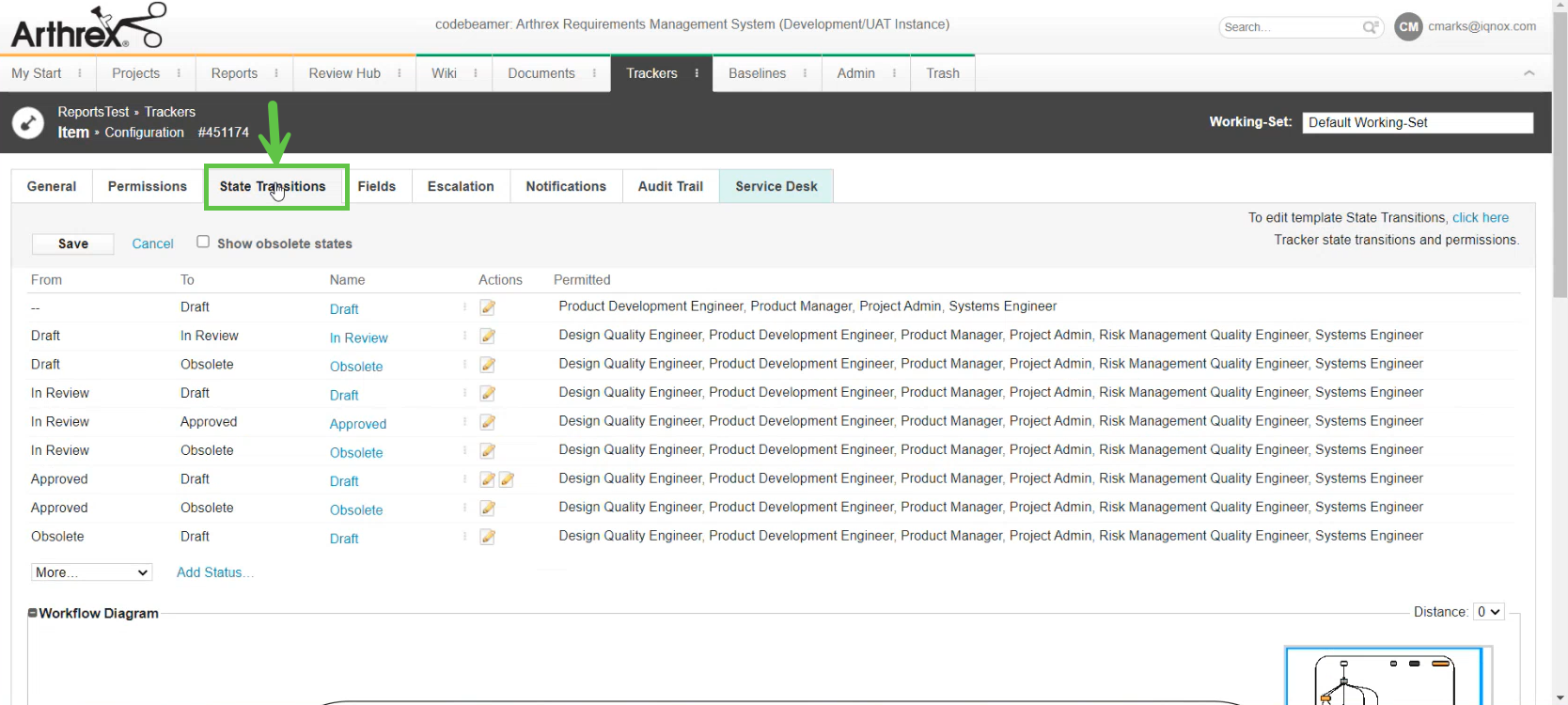This screenshot has height=705, width=1568.
Task: Collapse the top navigation bar chevron
Action: 1529,73
